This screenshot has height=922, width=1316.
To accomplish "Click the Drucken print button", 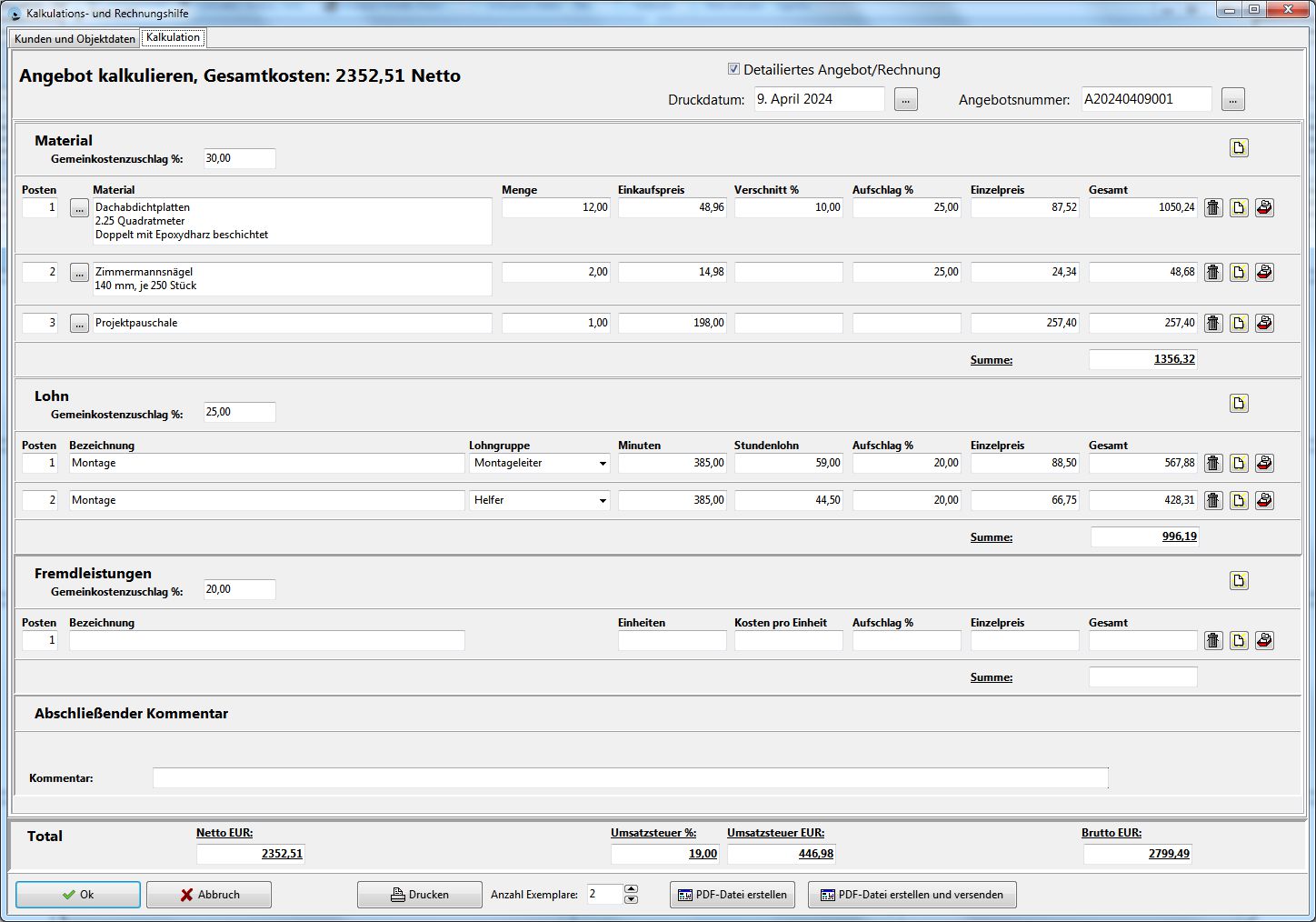I will 420,895.
